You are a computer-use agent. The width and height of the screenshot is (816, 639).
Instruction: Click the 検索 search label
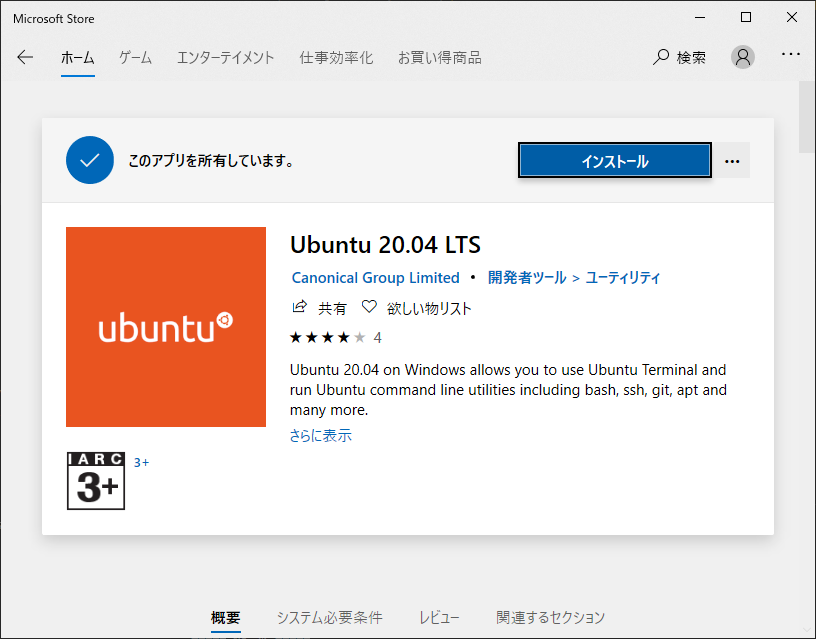(x=691, y=57)
